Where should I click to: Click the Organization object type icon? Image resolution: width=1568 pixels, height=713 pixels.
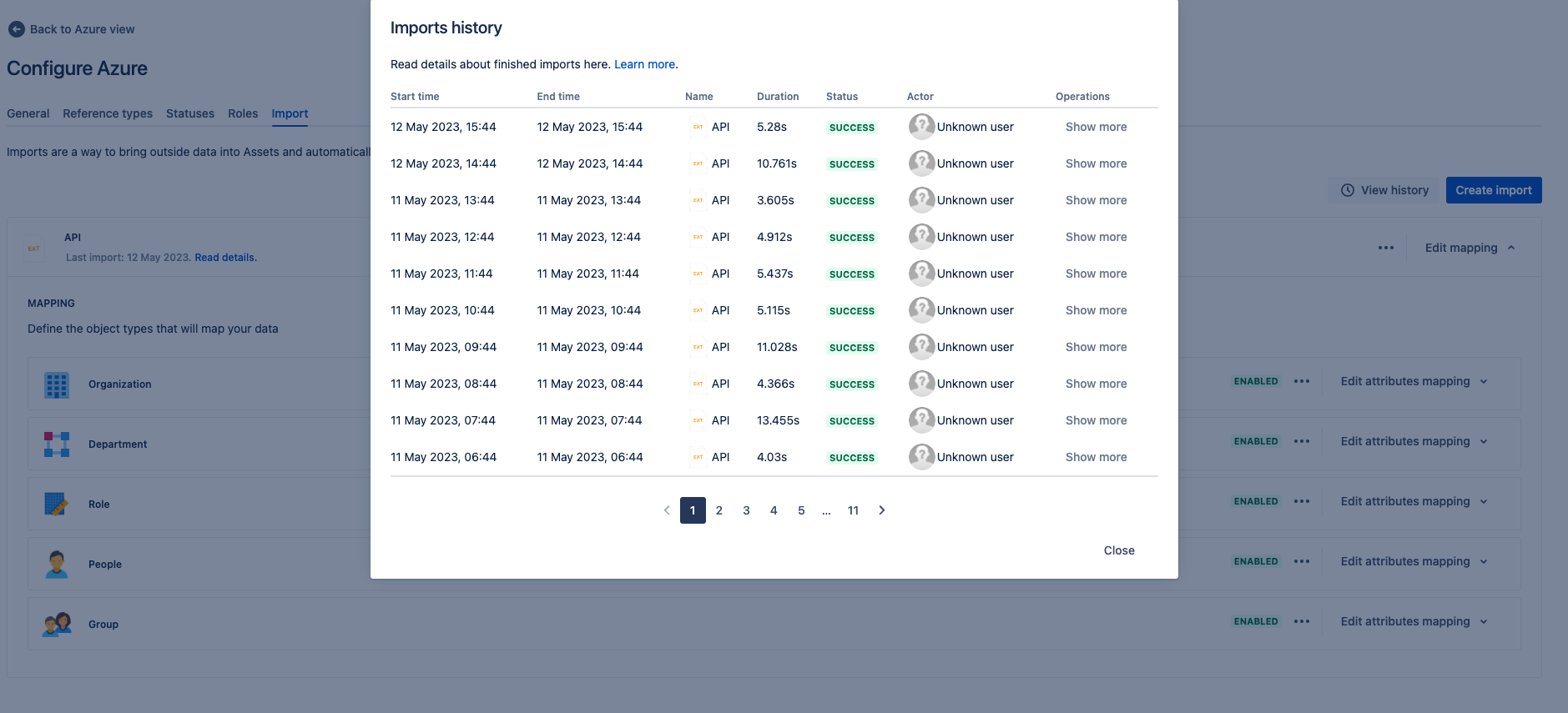tap(57, 384)
